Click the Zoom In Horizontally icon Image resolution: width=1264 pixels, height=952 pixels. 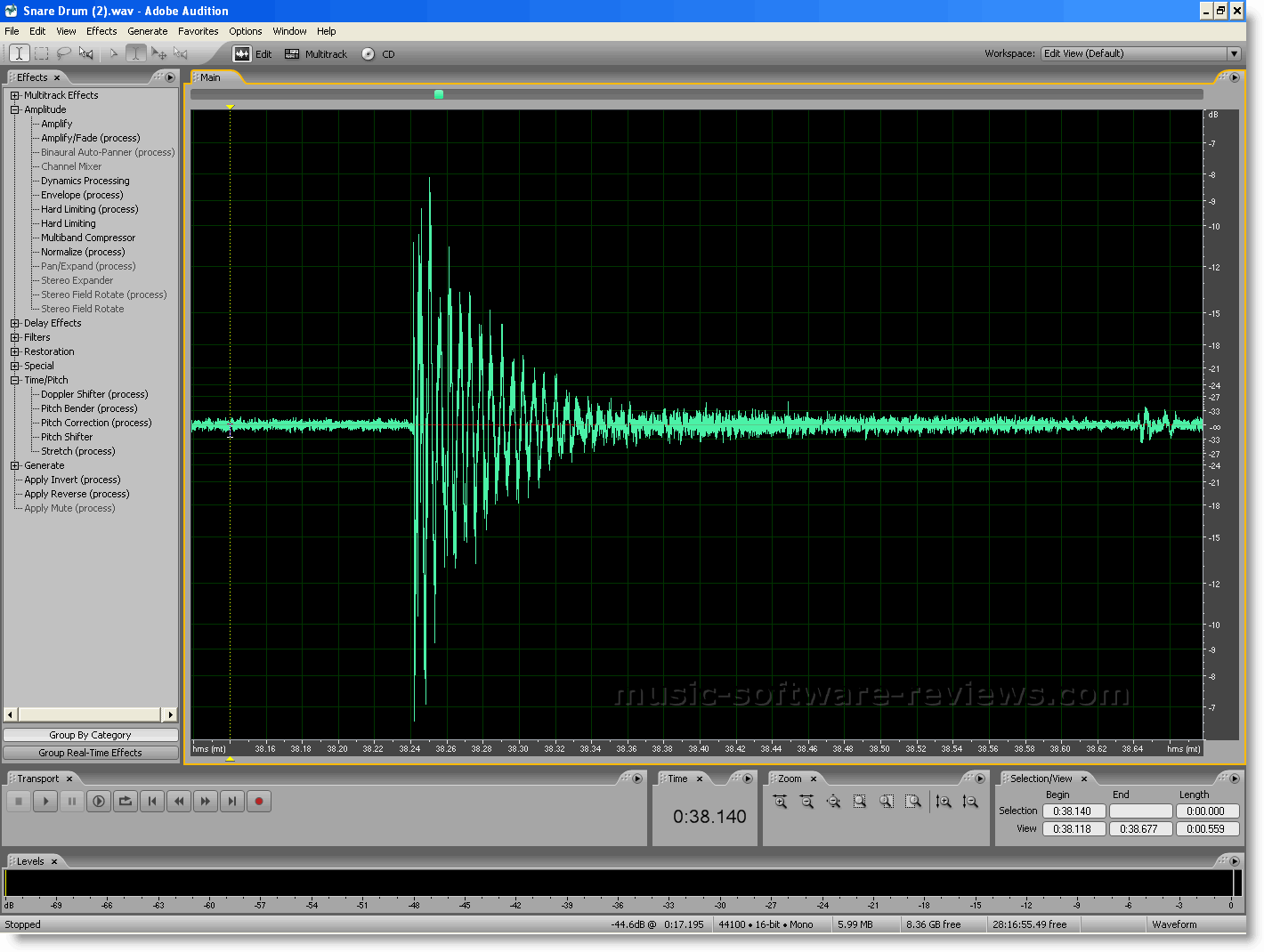point(781,802)
